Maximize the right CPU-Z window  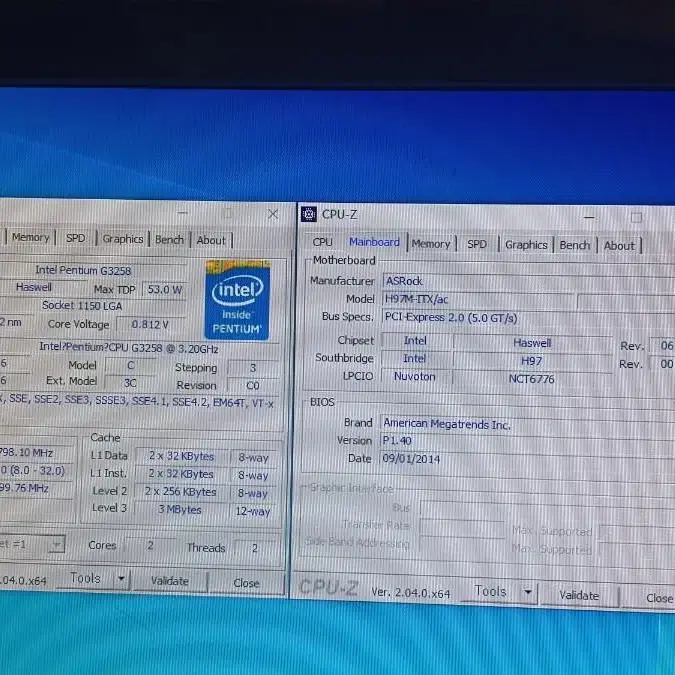click(x=636, y=217)
